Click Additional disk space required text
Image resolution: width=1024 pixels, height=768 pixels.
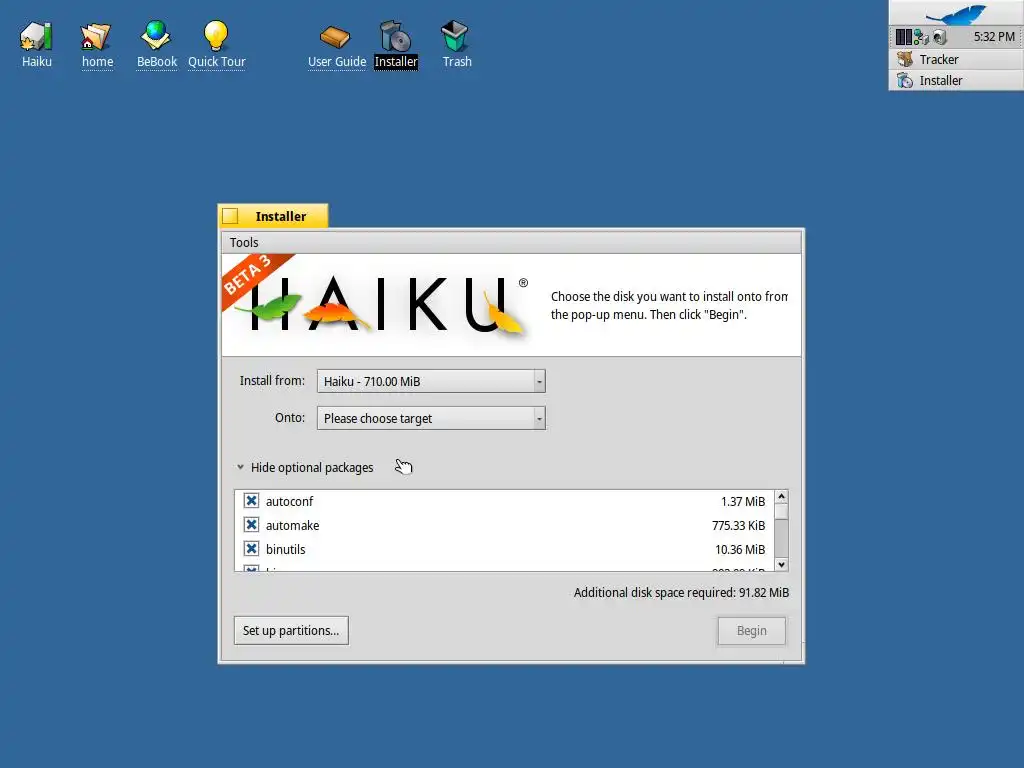tap(681, 593)
